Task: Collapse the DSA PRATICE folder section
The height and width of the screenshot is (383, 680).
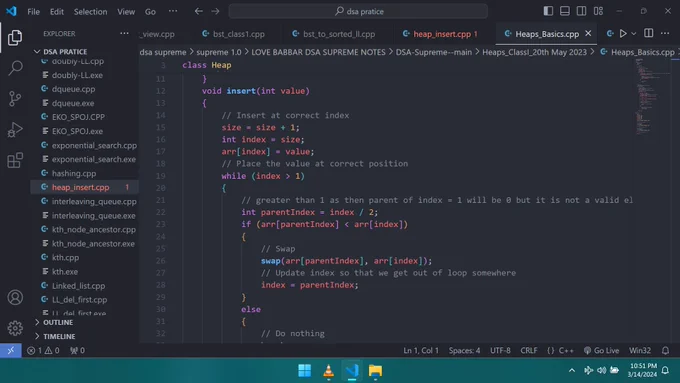Action: (85, 52)
